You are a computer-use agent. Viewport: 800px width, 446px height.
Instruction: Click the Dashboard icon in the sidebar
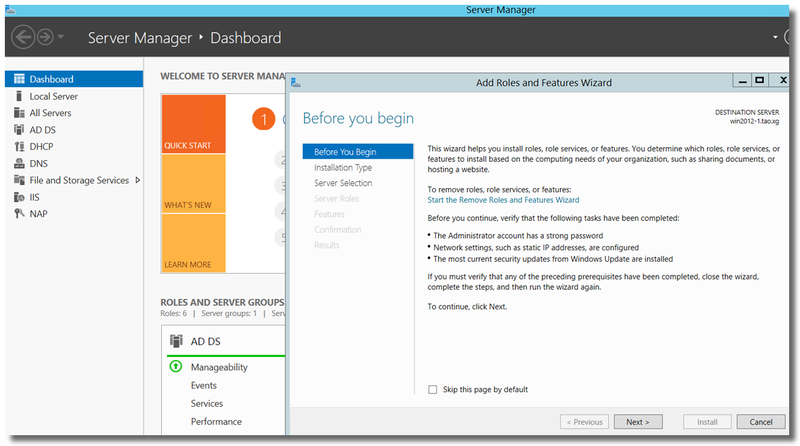click(19, 79)
